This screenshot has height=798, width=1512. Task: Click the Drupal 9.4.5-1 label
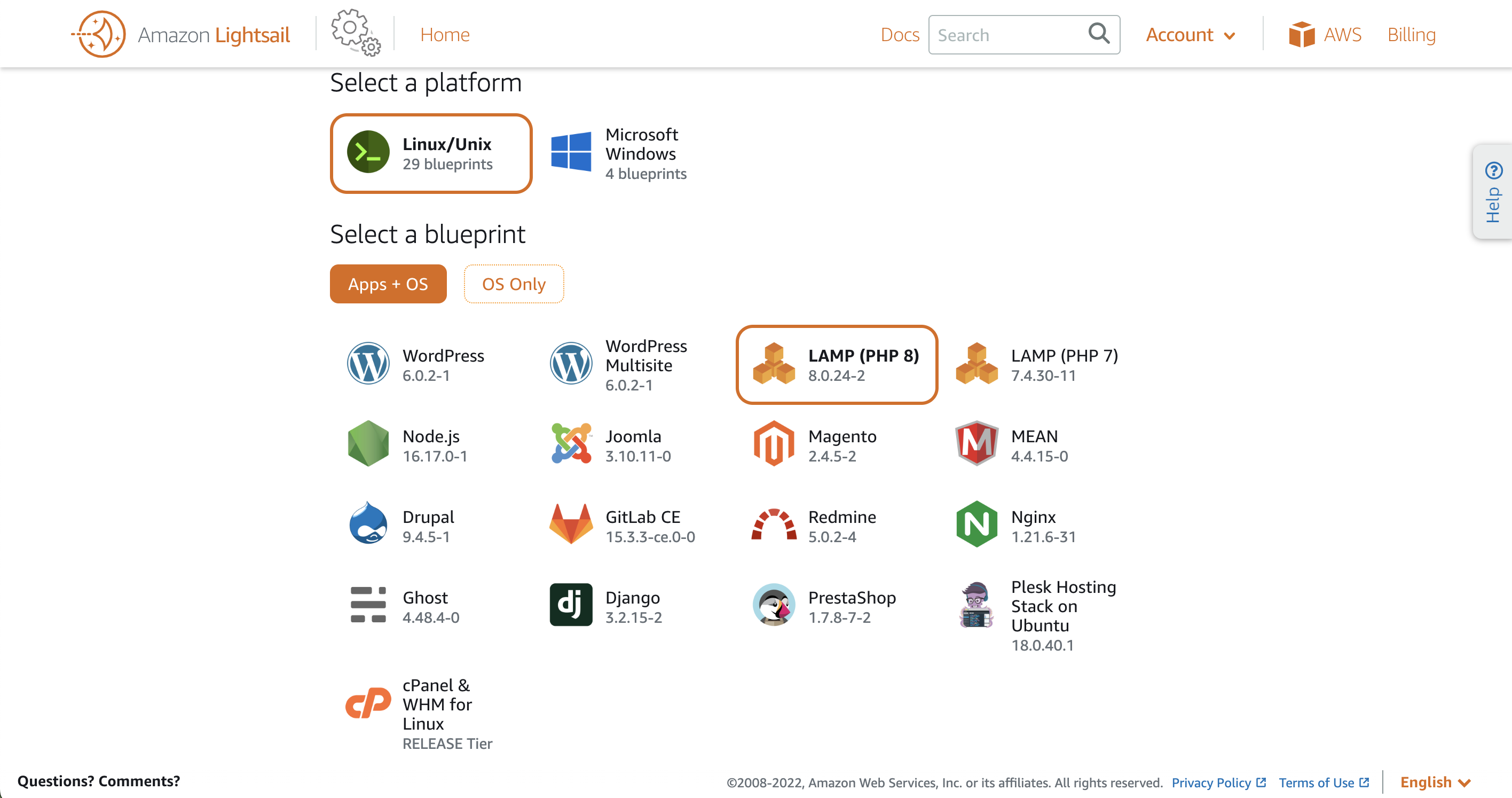[x=428, y=526]
